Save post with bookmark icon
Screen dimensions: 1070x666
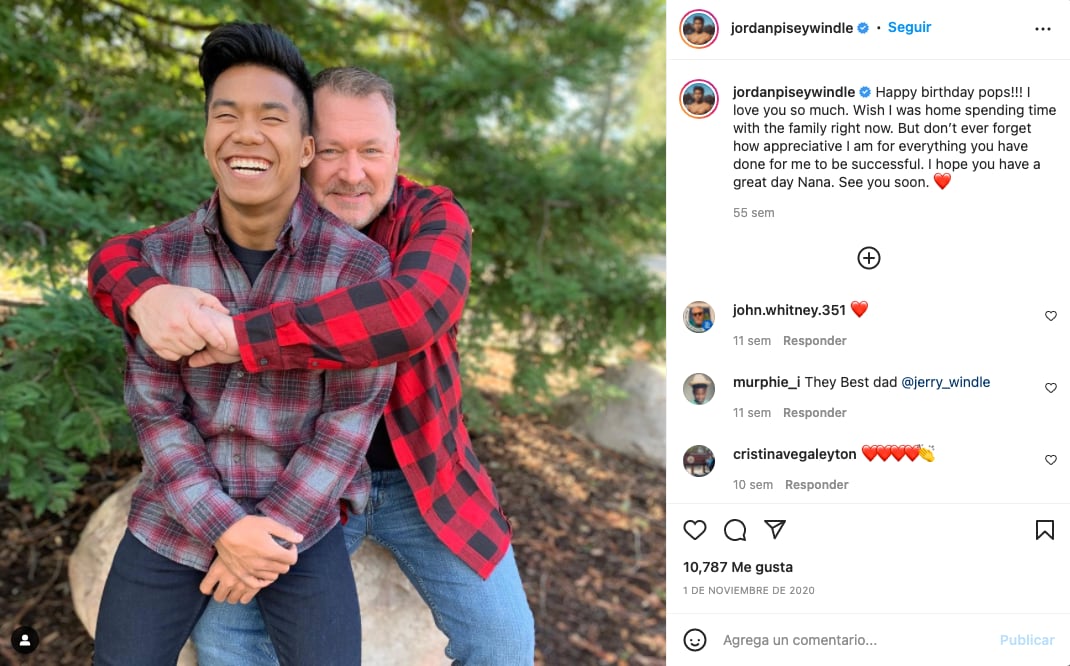[x=1045, y=530]
